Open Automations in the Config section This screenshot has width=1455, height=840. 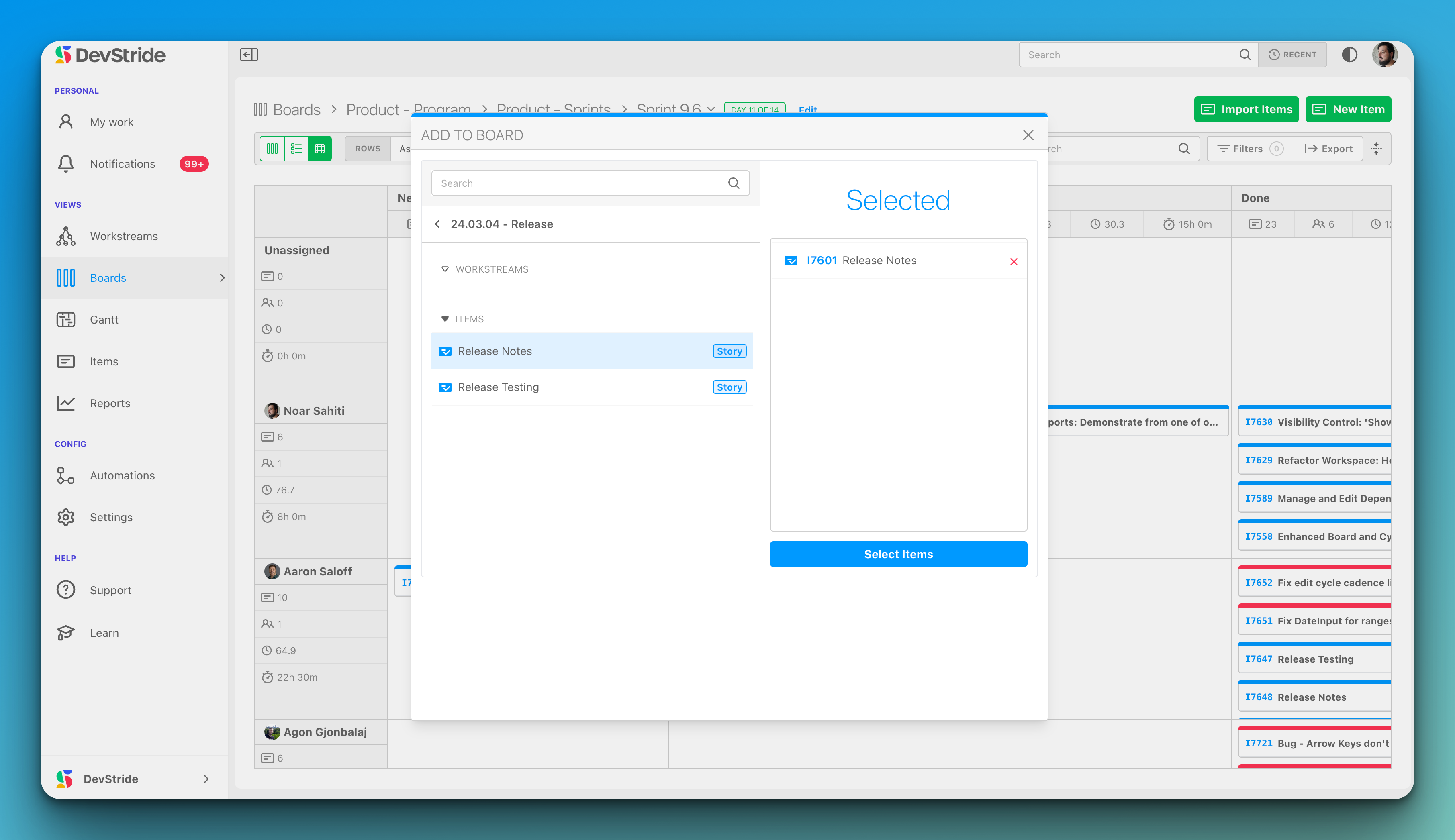pos(122,475)
